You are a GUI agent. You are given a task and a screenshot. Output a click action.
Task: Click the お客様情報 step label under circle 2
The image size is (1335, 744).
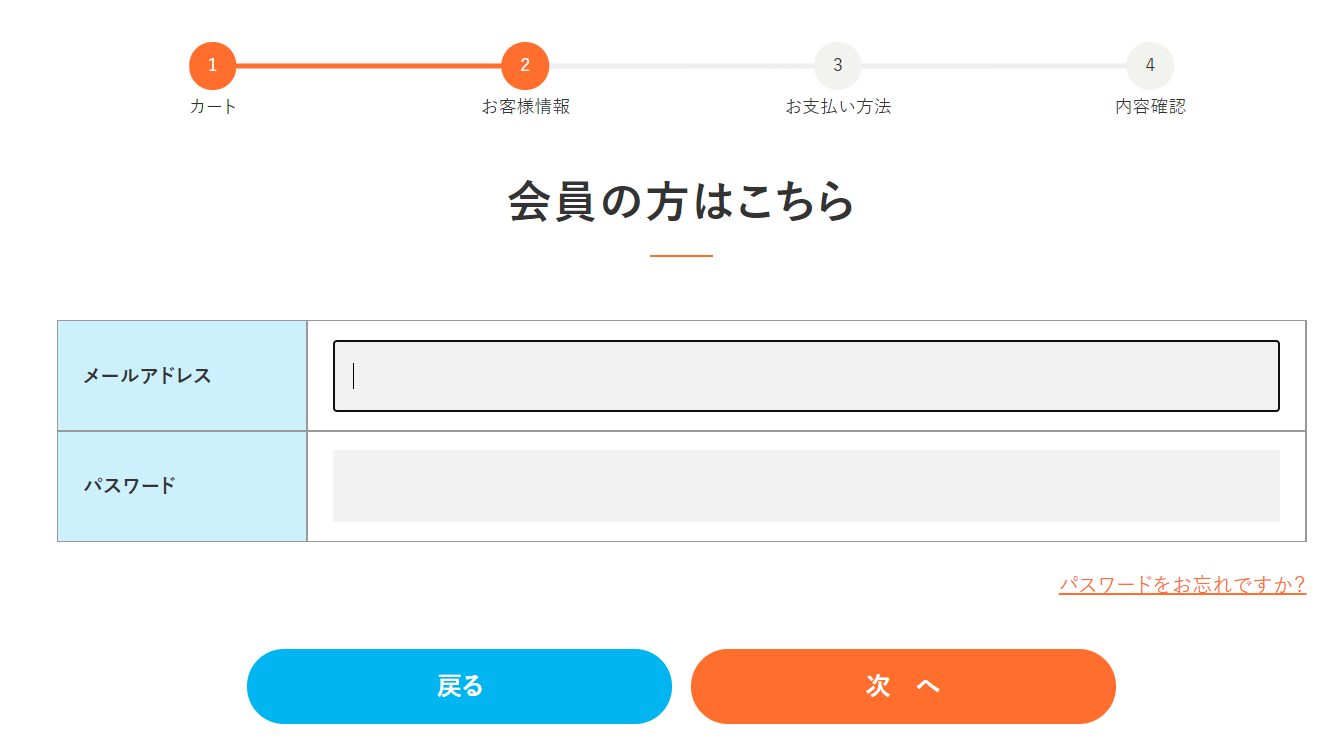(523, 106)
